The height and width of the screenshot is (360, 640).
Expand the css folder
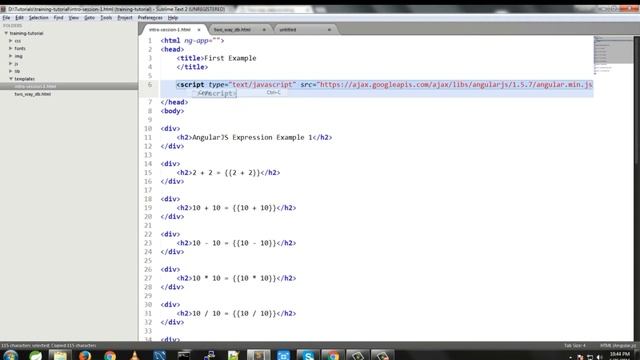pos(11,41)
